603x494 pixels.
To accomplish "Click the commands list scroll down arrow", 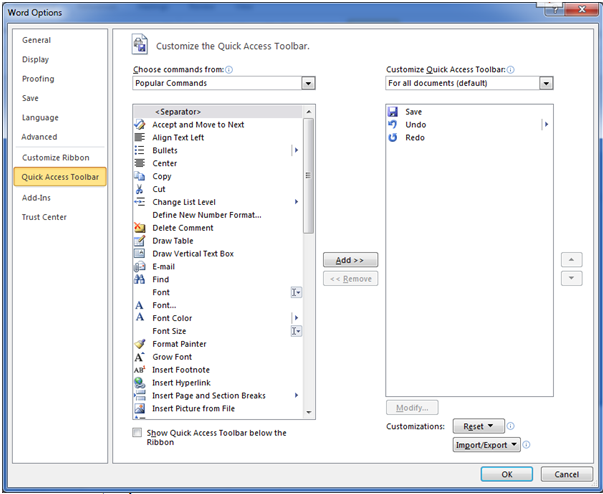I will pyautogui.click(x=308, y=412).
